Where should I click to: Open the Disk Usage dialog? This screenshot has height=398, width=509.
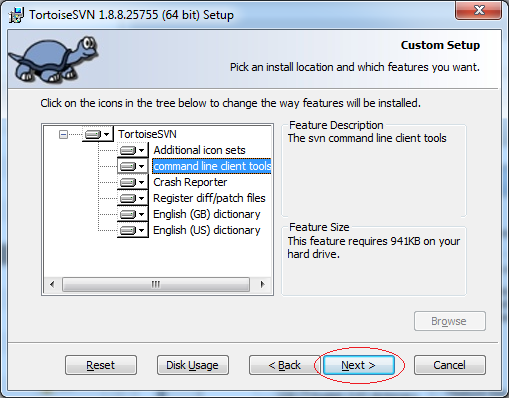(193, 365)
